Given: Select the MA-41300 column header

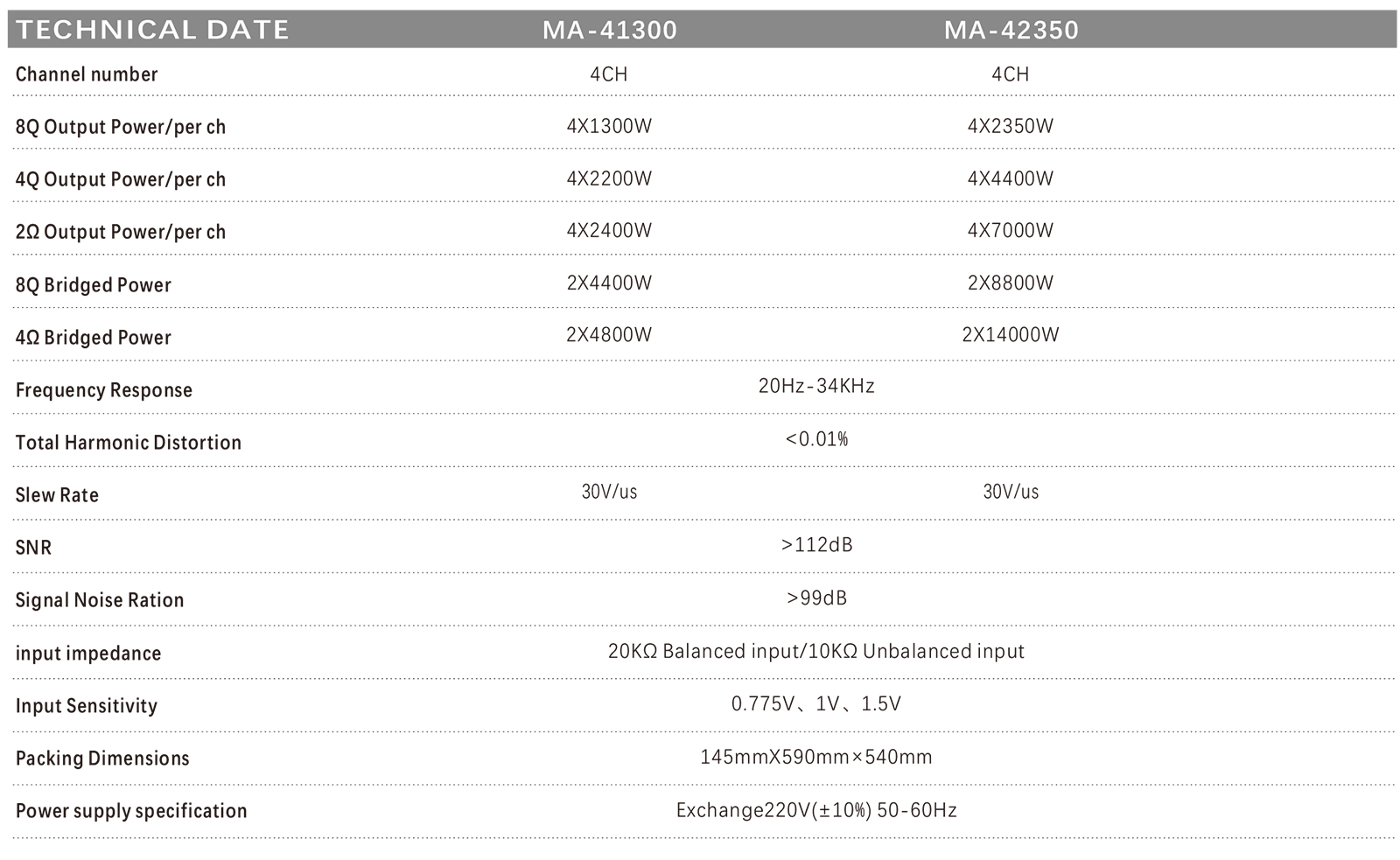Looking at the screenshot, I should click(609, 30).
